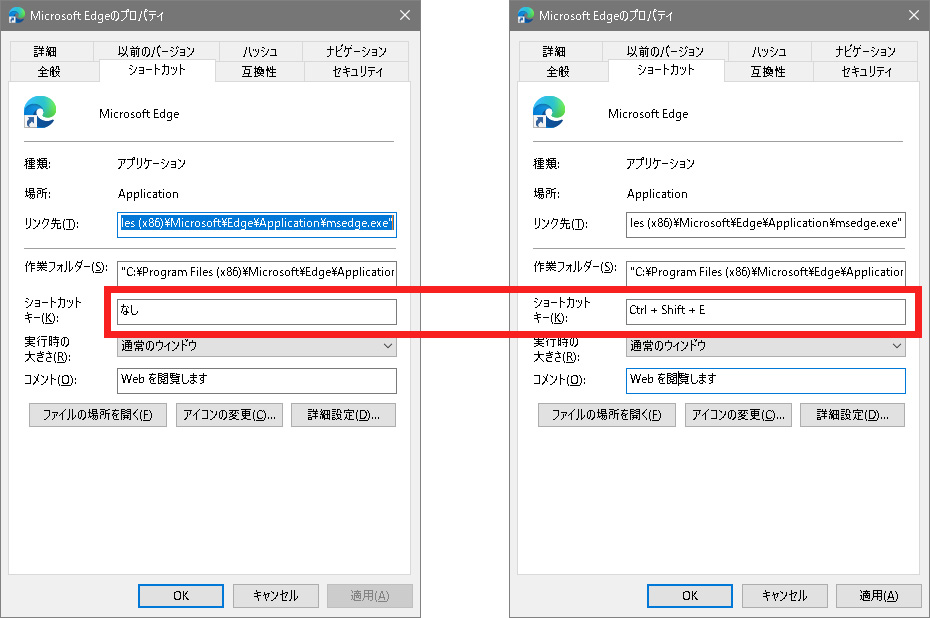The height and width of the screenshot is (618, 930).
Task: Click title bar icon of the right properties window
Action: 525,15
